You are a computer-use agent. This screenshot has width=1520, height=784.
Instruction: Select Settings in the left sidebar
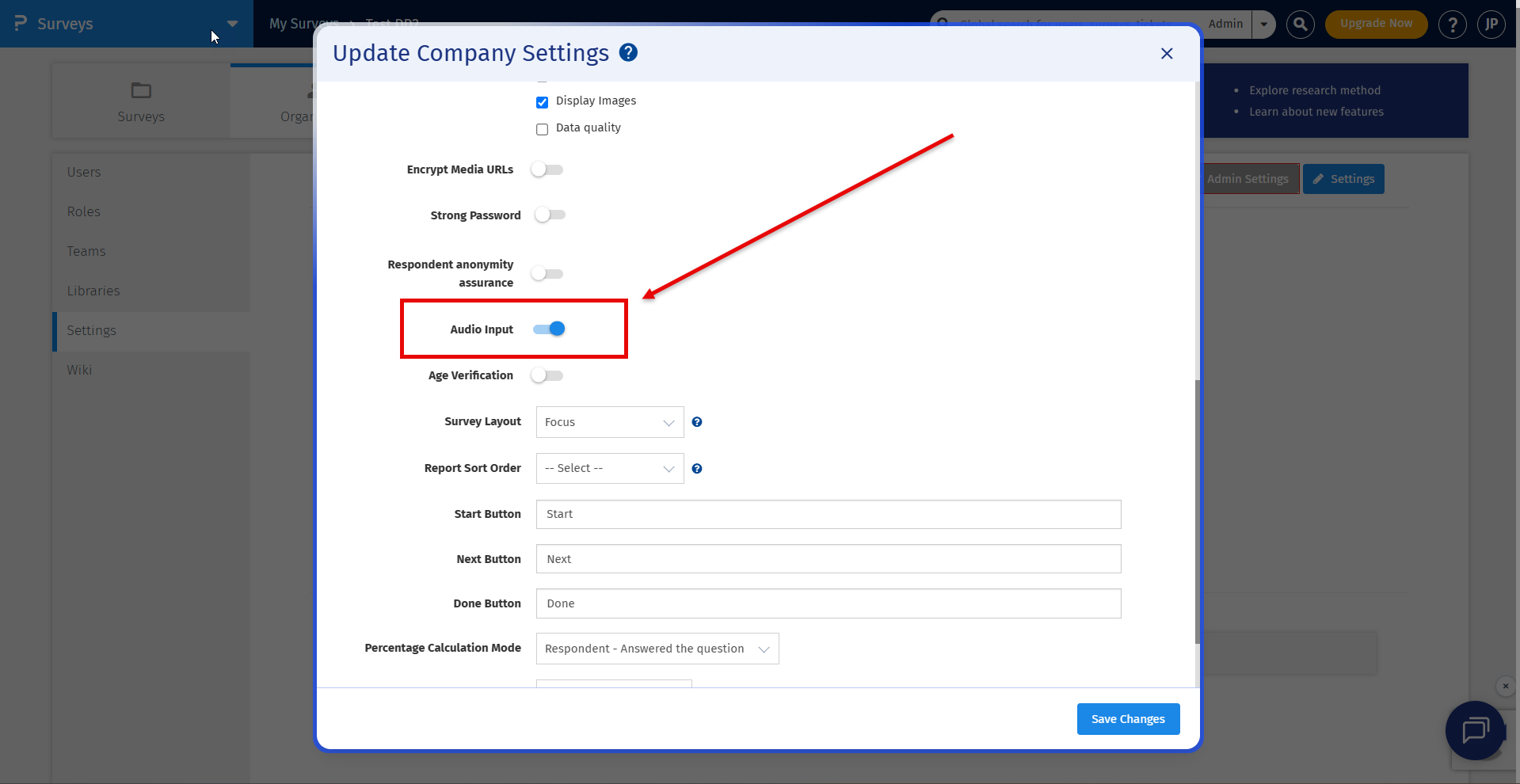pyautogui.click(x=92, y=330)
